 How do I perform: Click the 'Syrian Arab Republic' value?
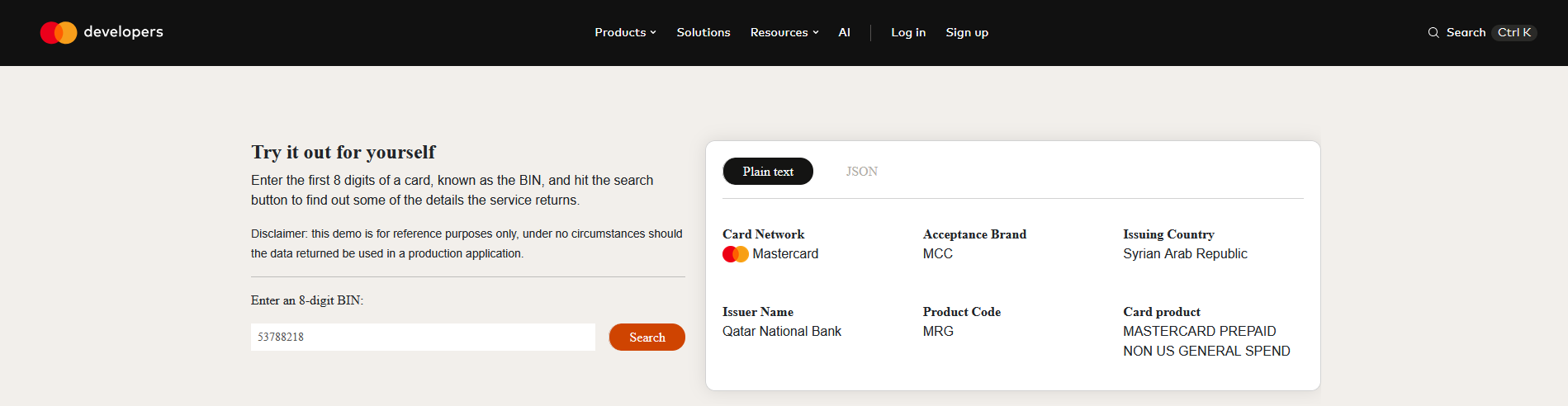point(1185,254)
